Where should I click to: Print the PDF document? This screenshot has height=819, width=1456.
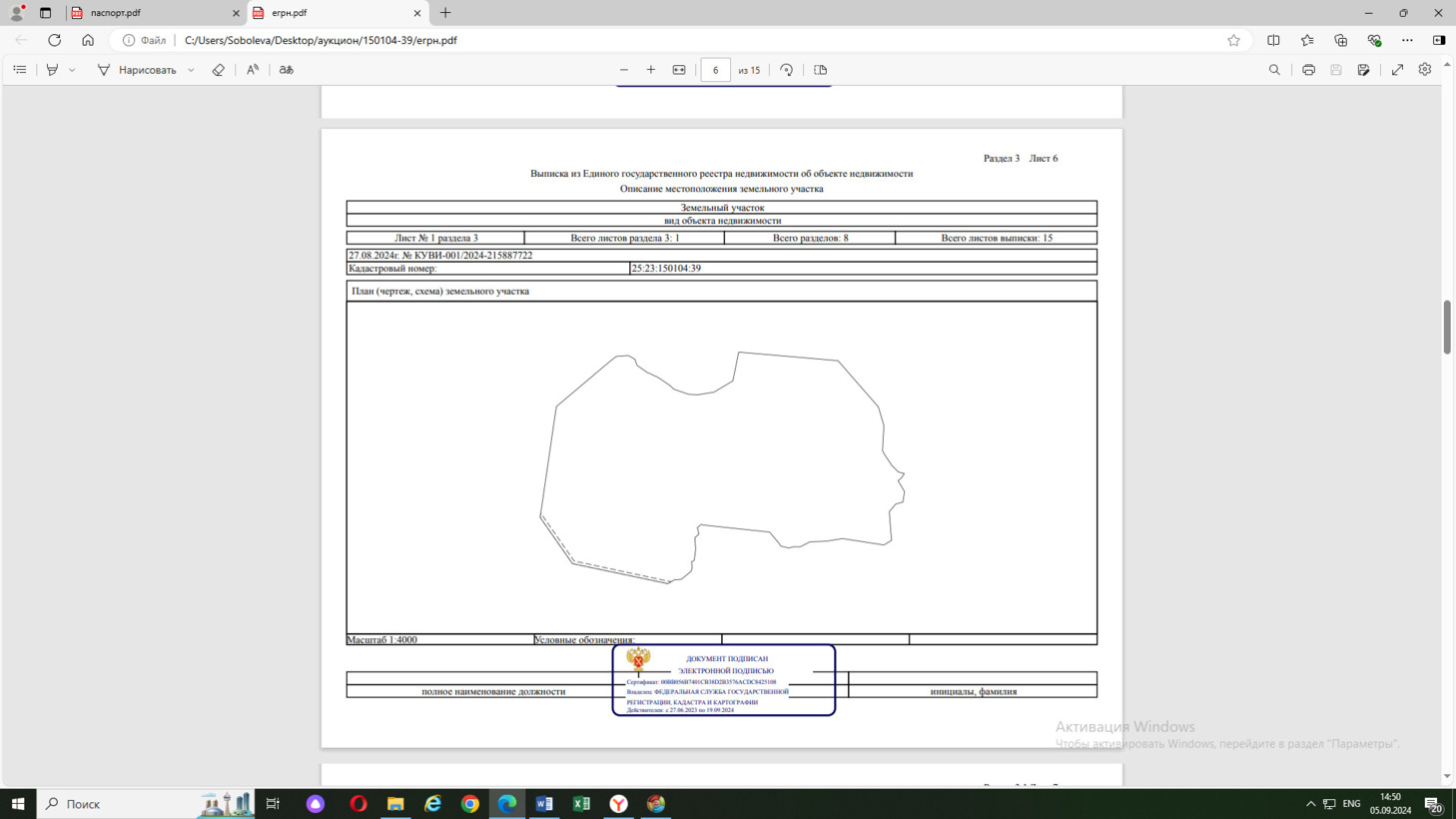click(1308, 70)
